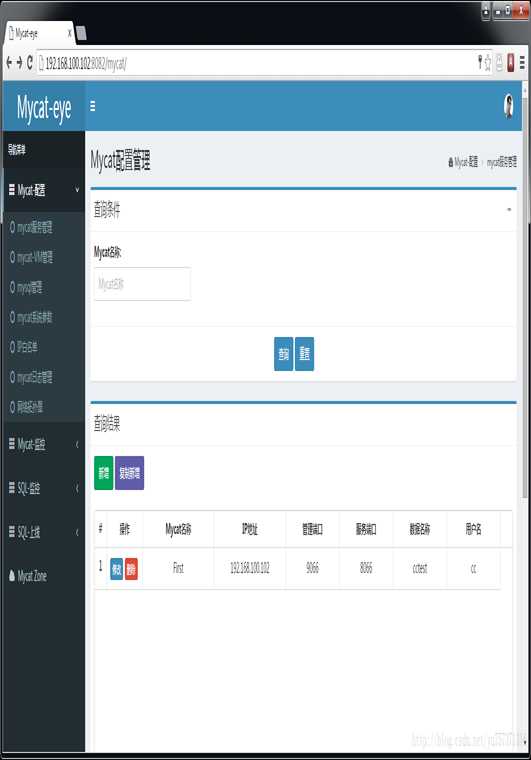Click the 服务端口 column header
Screen dimensions: 531x760
coord(366,529)
